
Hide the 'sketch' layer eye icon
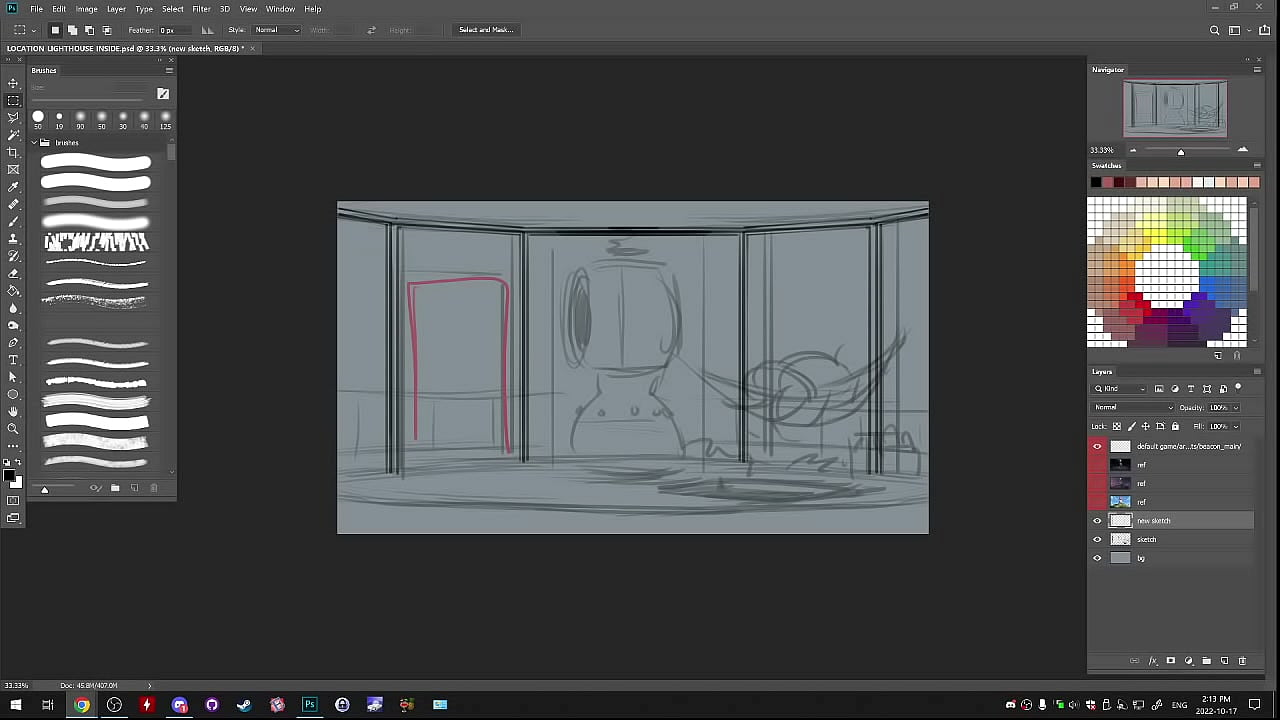point(1097,540)
